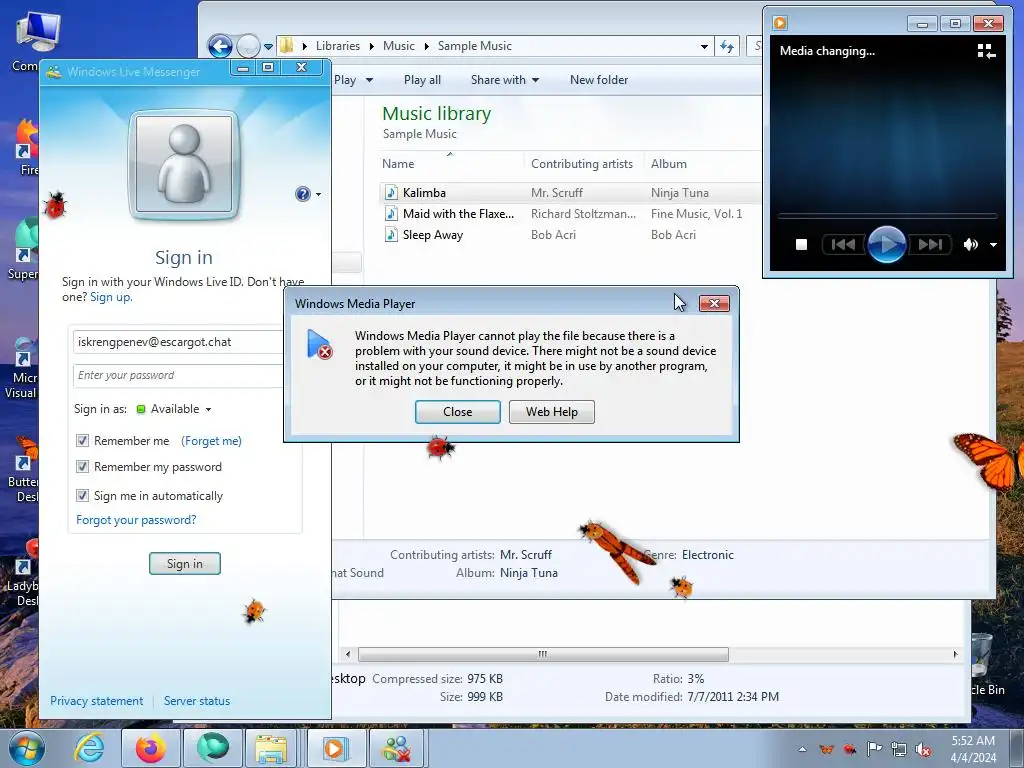Close the Windows Media Player error dialog
The image size is (1024, 768).
(458, 412)
